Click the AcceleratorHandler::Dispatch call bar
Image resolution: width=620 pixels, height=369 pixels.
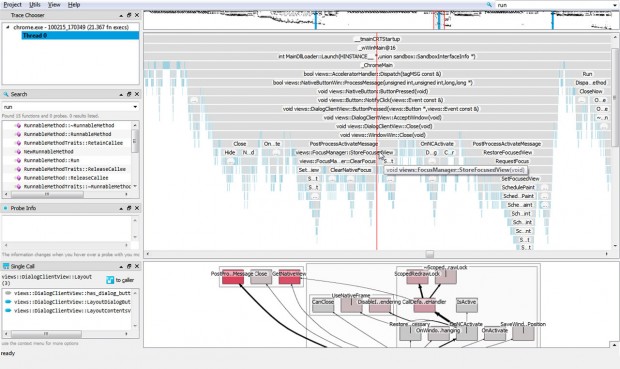pos(372,74)
